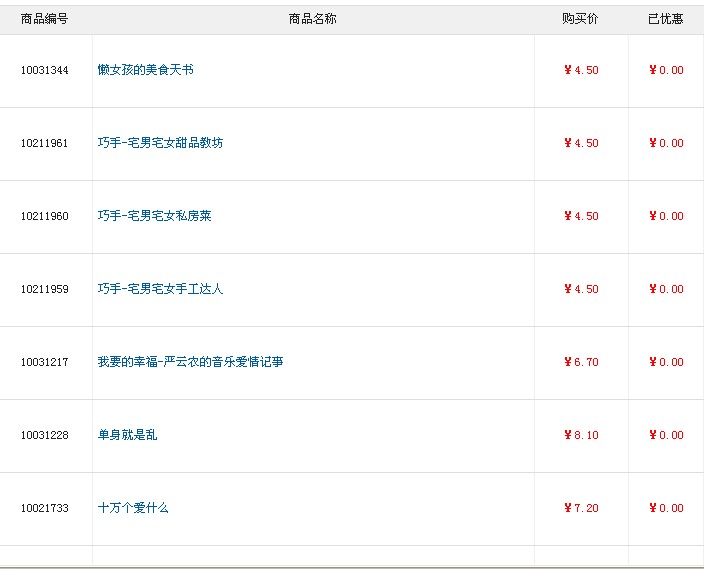This screenshot has height=569, width=704.
Task: Select product number 10031228
Action: (x=44, y=435)
